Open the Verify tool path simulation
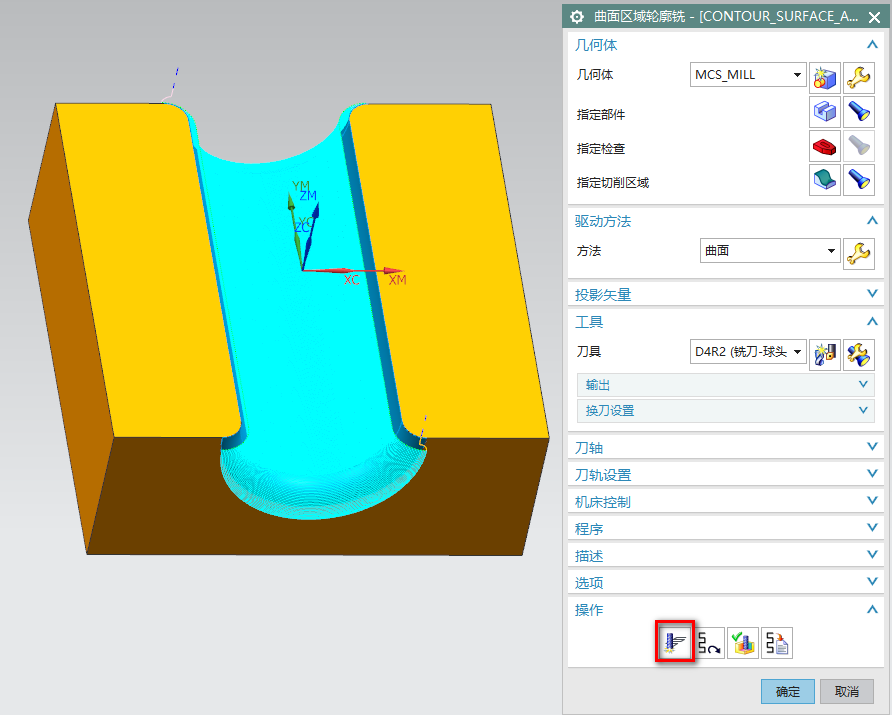Image resolution: width=892 pixels, height=715 pixels. [x=742, y=642]
